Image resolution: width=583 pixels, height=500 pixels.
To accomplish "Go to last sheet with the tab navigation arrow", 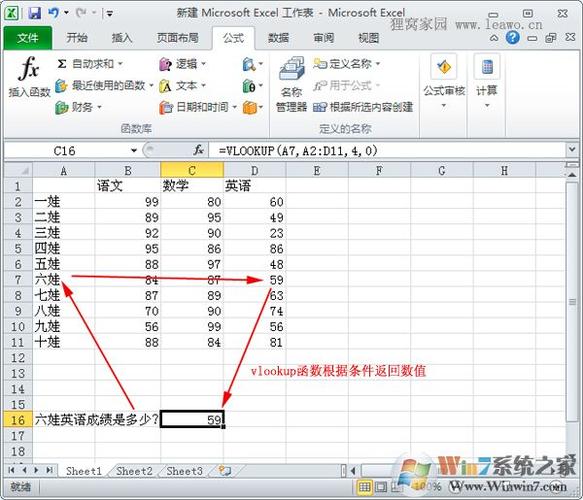I will (x=49, y=470).
